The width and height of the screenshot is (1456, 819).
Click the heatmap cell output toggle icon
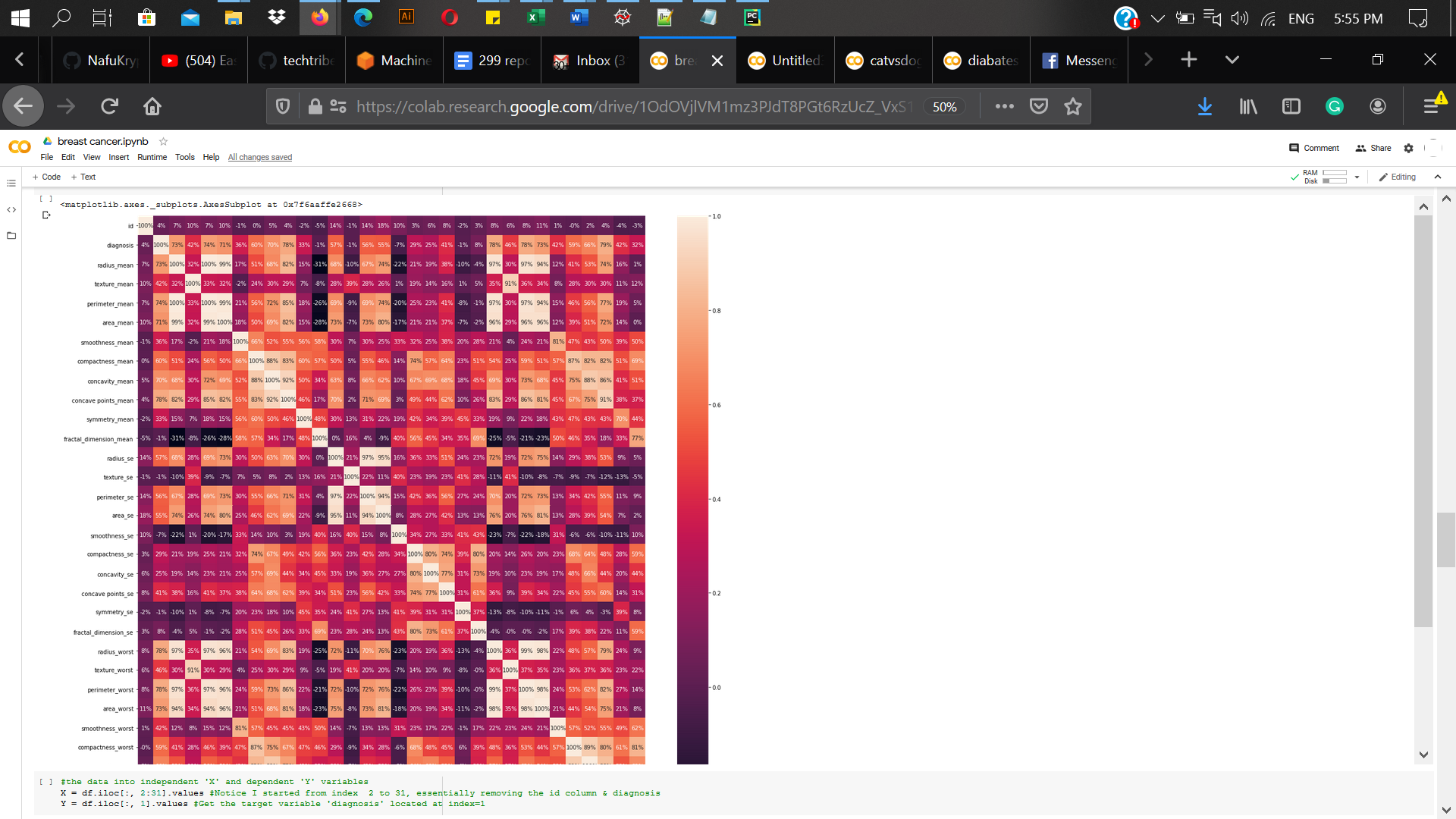pyautogui.click(x=46, y=215)
